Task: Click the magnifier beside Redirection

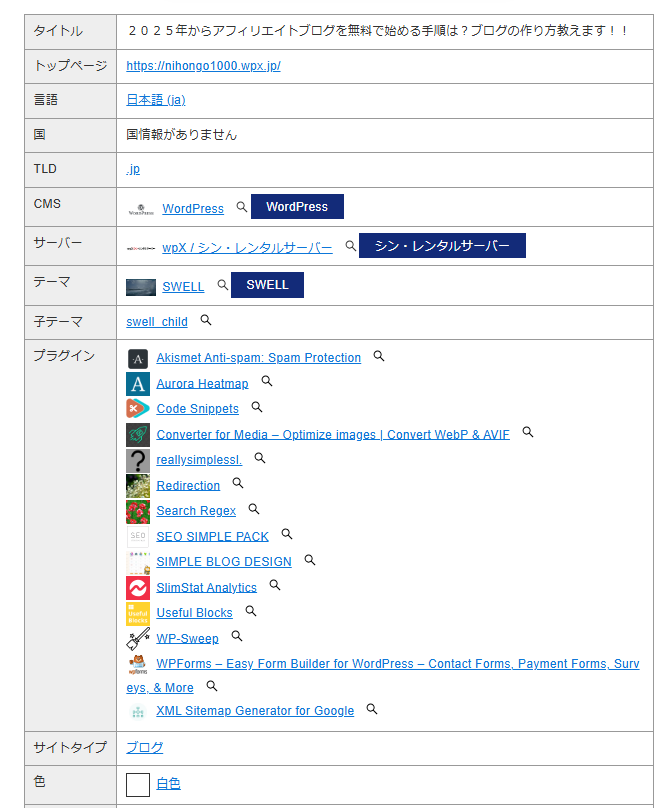Action: 238,483
